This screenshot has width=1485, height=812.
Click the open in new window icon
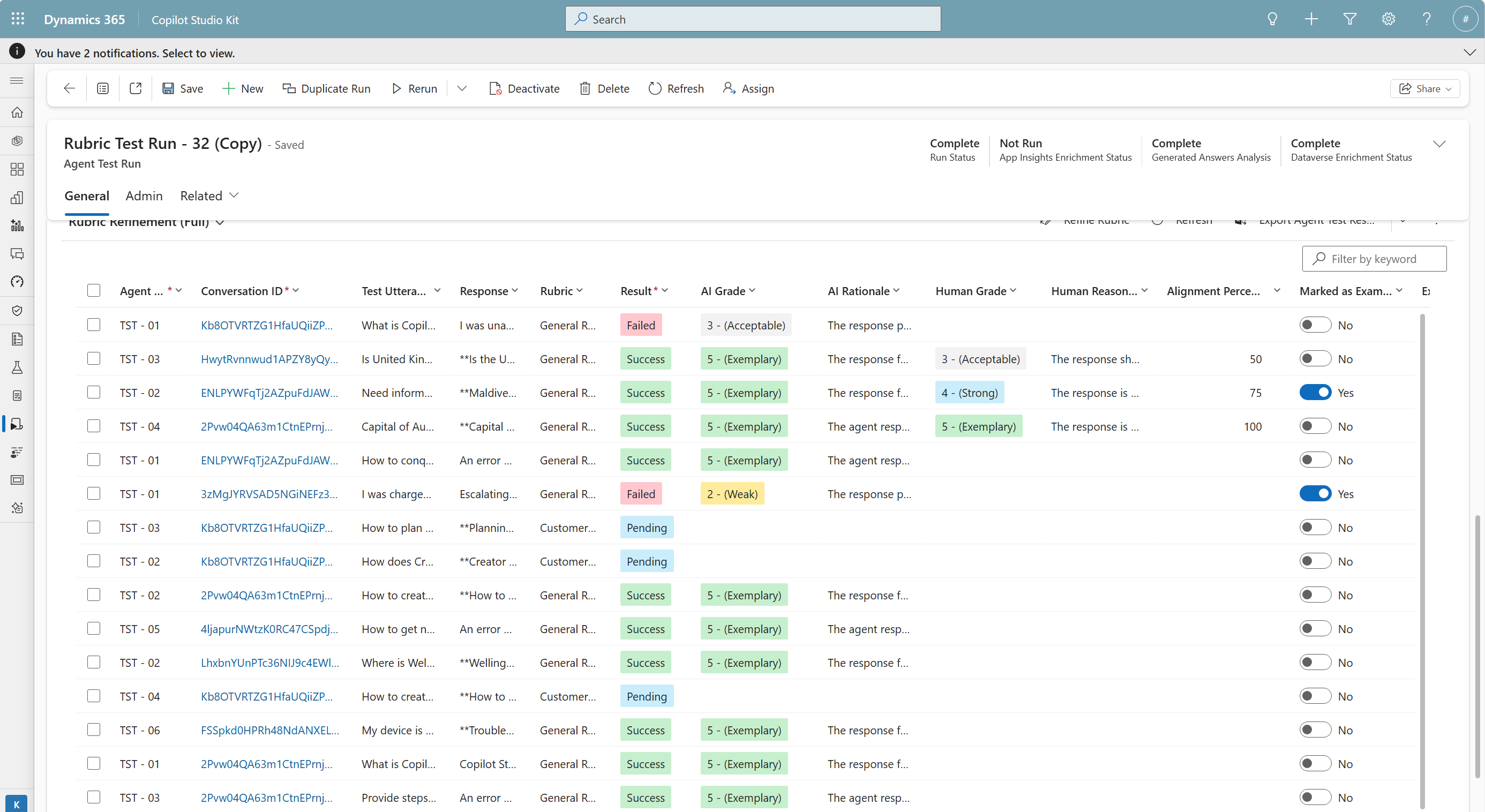pos(136,88)
